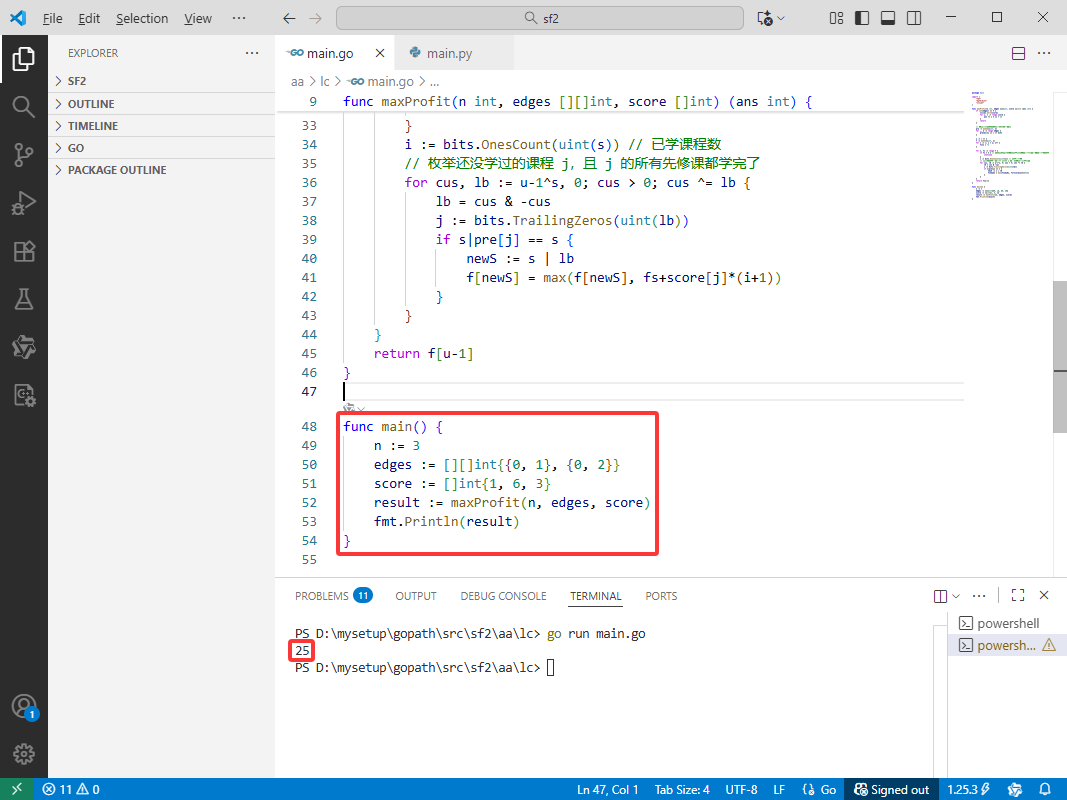The height and width of the screenshot is (800, 1067).
Task: Expand the SF2 folder section
Action: pos(161,81)
